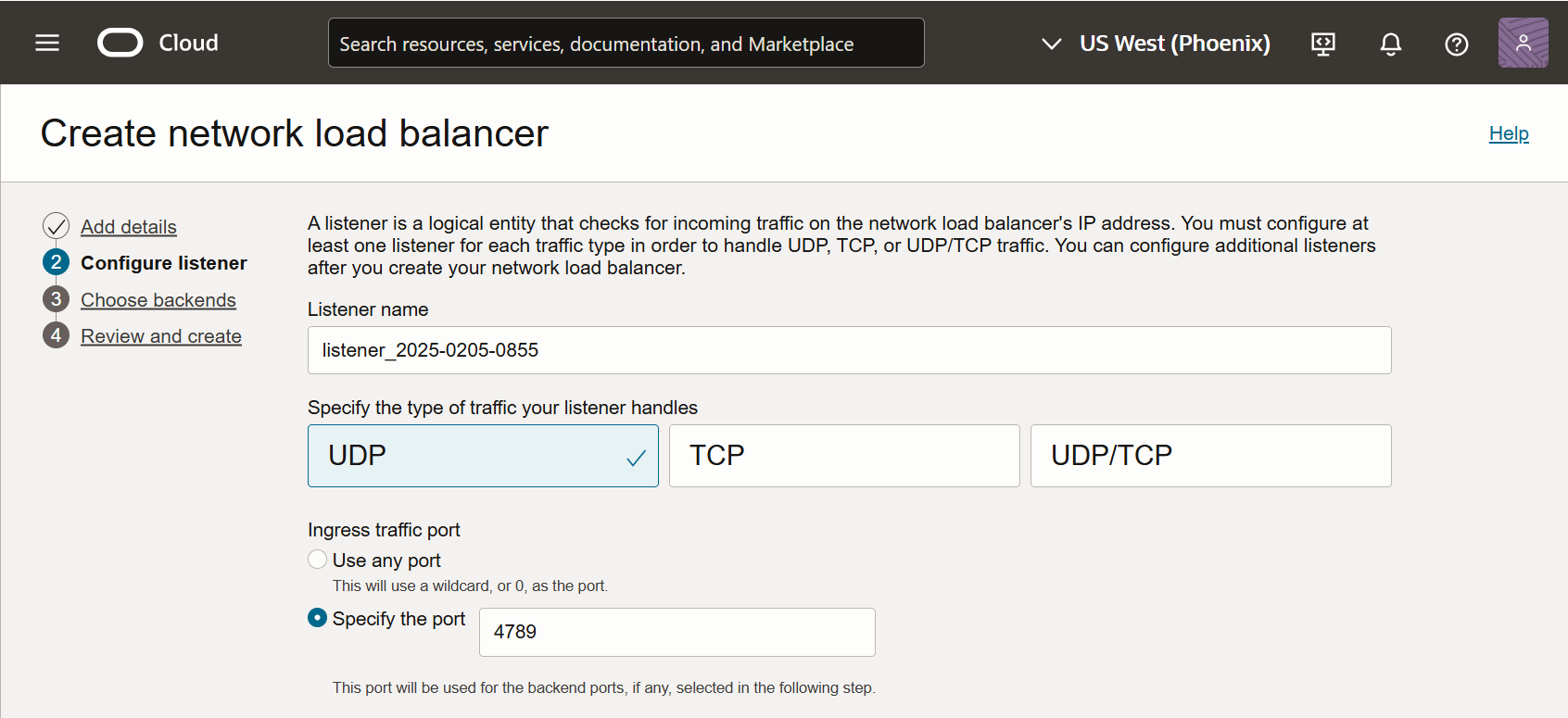Click the Help link
The width and height of the screenshot is (1568, 718).
(1508, 133)
